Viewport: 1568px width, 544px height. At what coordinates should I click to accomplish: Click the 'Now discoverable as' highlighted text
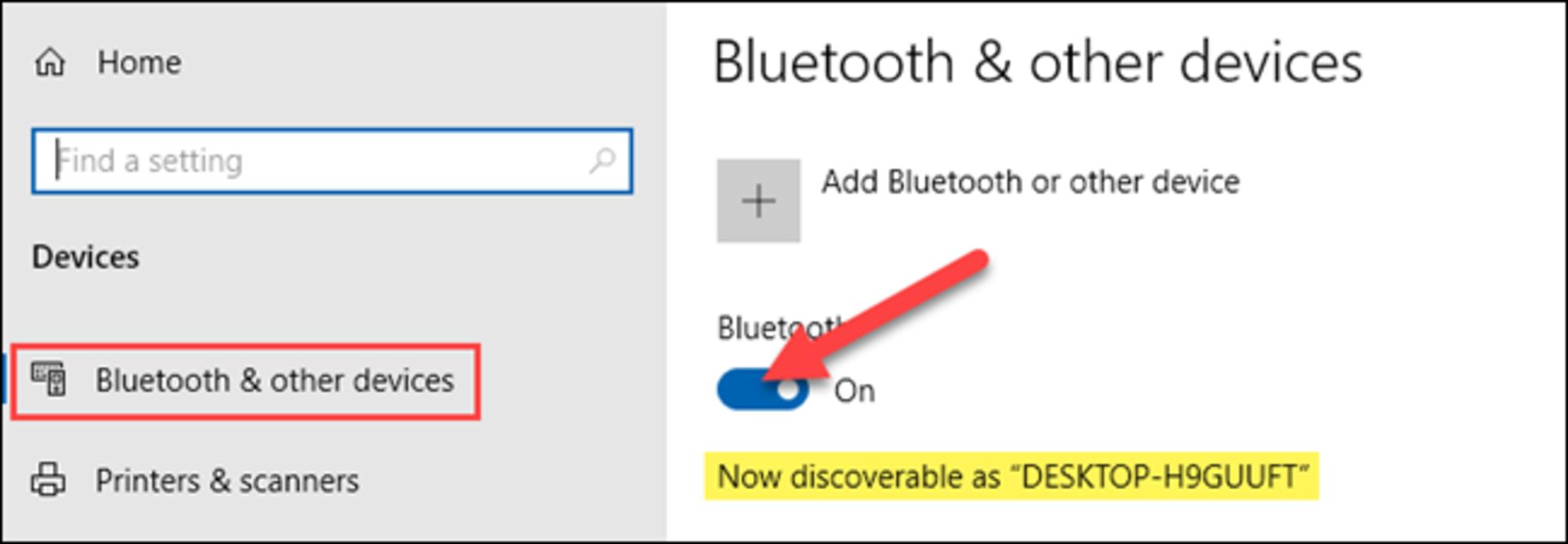(857, 477)
